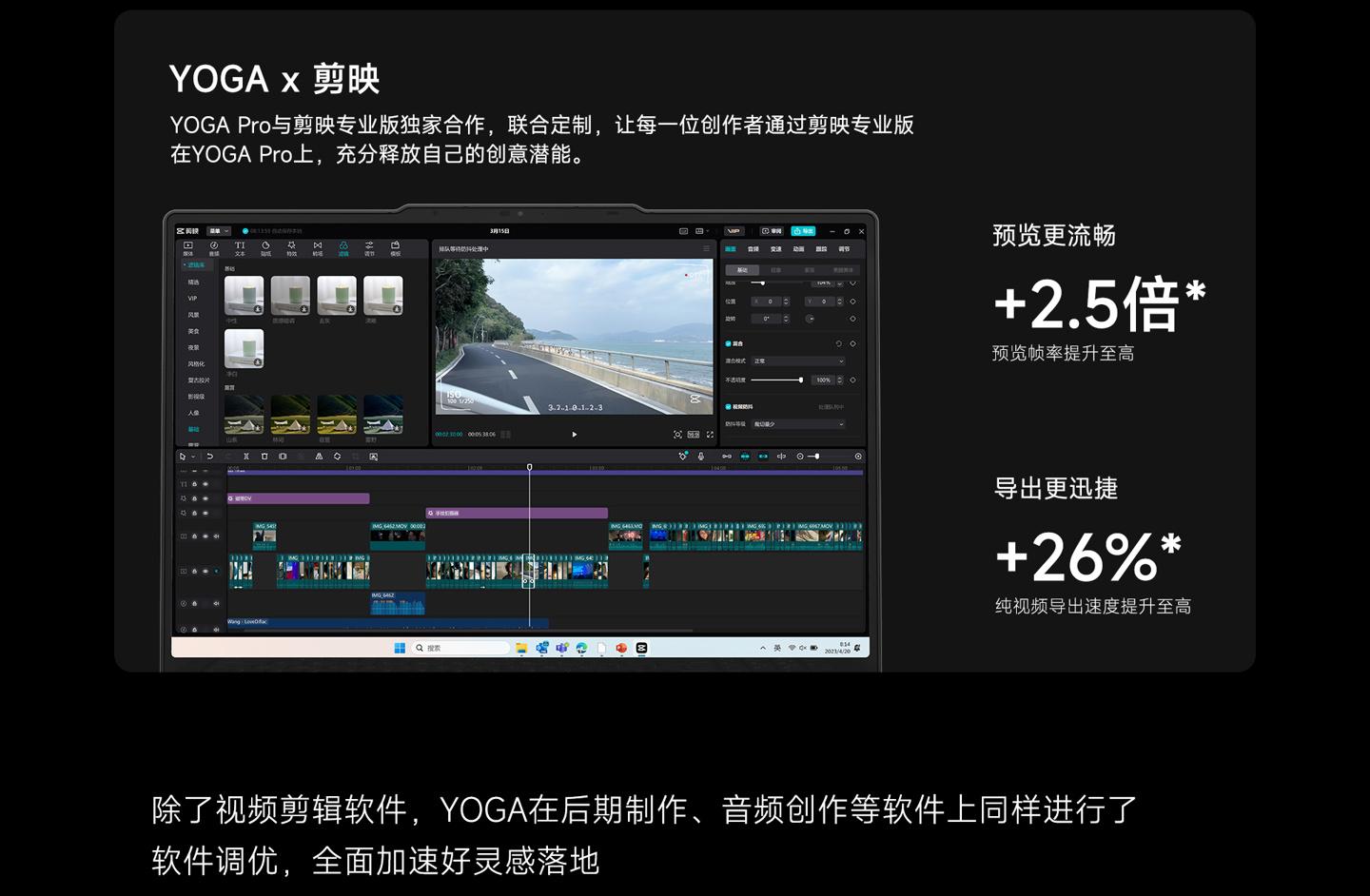Hide the text track with eye icon
Image resolution: width=1370 pixels, height=896 pixels.
[205, 484]
